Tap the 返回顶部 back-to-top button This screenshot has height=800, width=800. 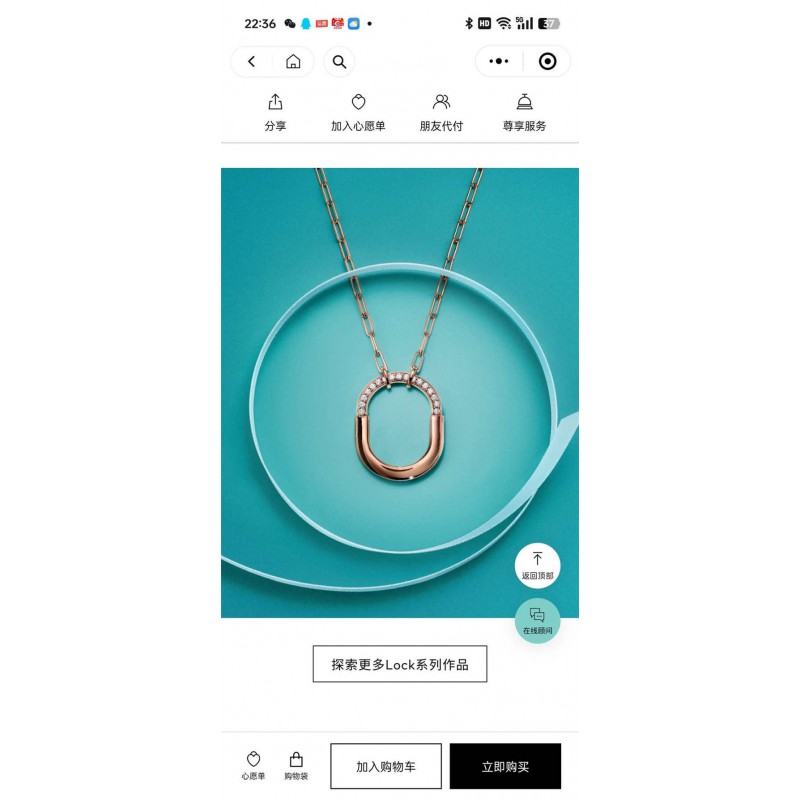pyautogui.click(x=537, y=565)
